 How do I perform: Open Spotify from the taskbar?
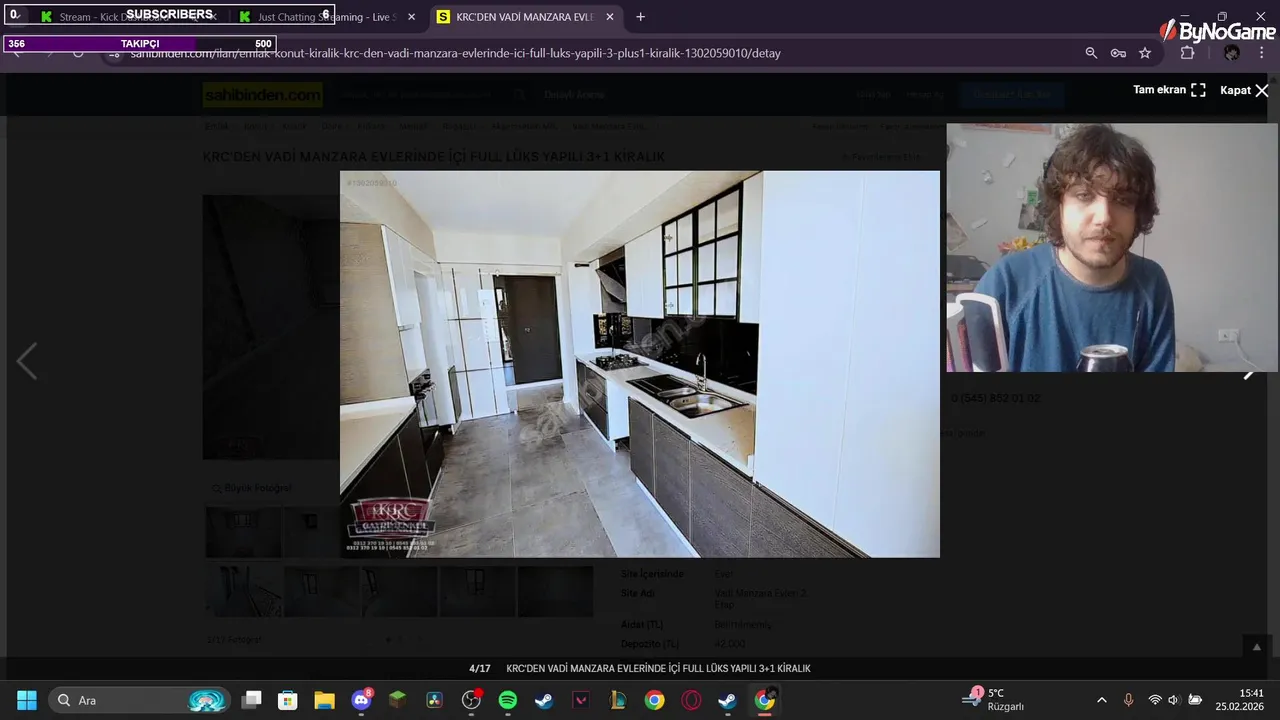[x=508, y=700]
